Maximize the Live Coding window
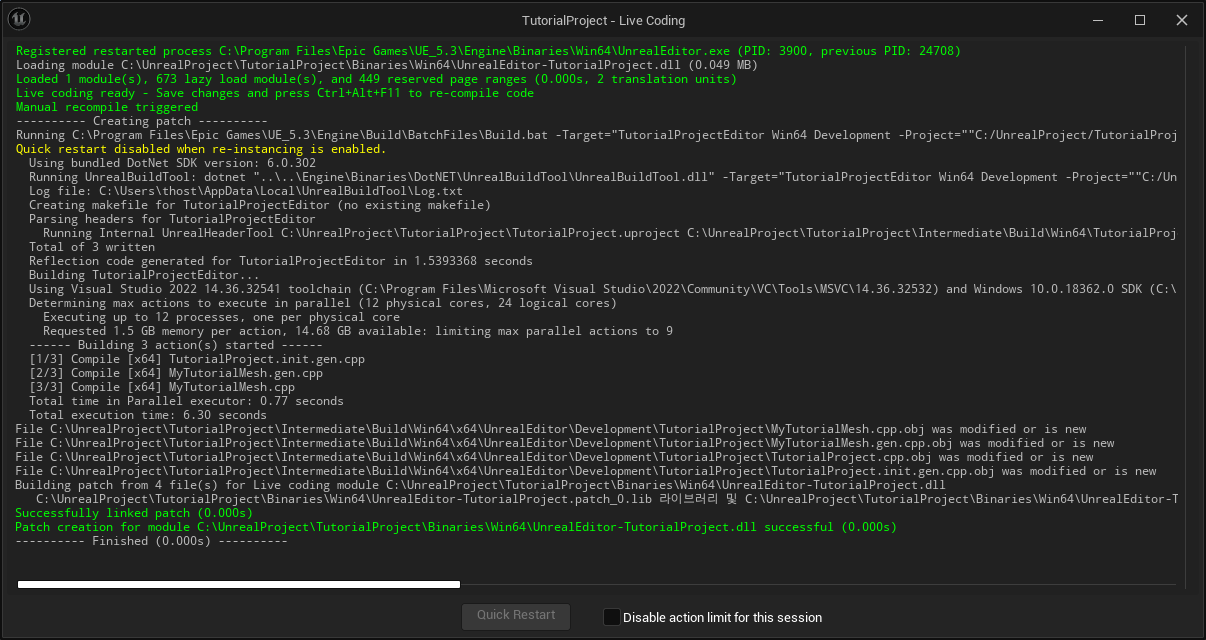1206x640 pixels. (x=1140, y=20)
